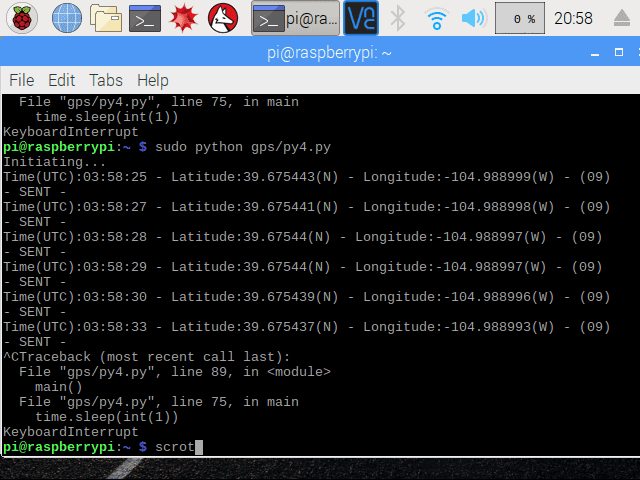The height and width of the screenshot is (480, 640).
Task: Click the Time(UTC):03:58:27 output line
Action: pyautogui.click(x=307, y=207)
